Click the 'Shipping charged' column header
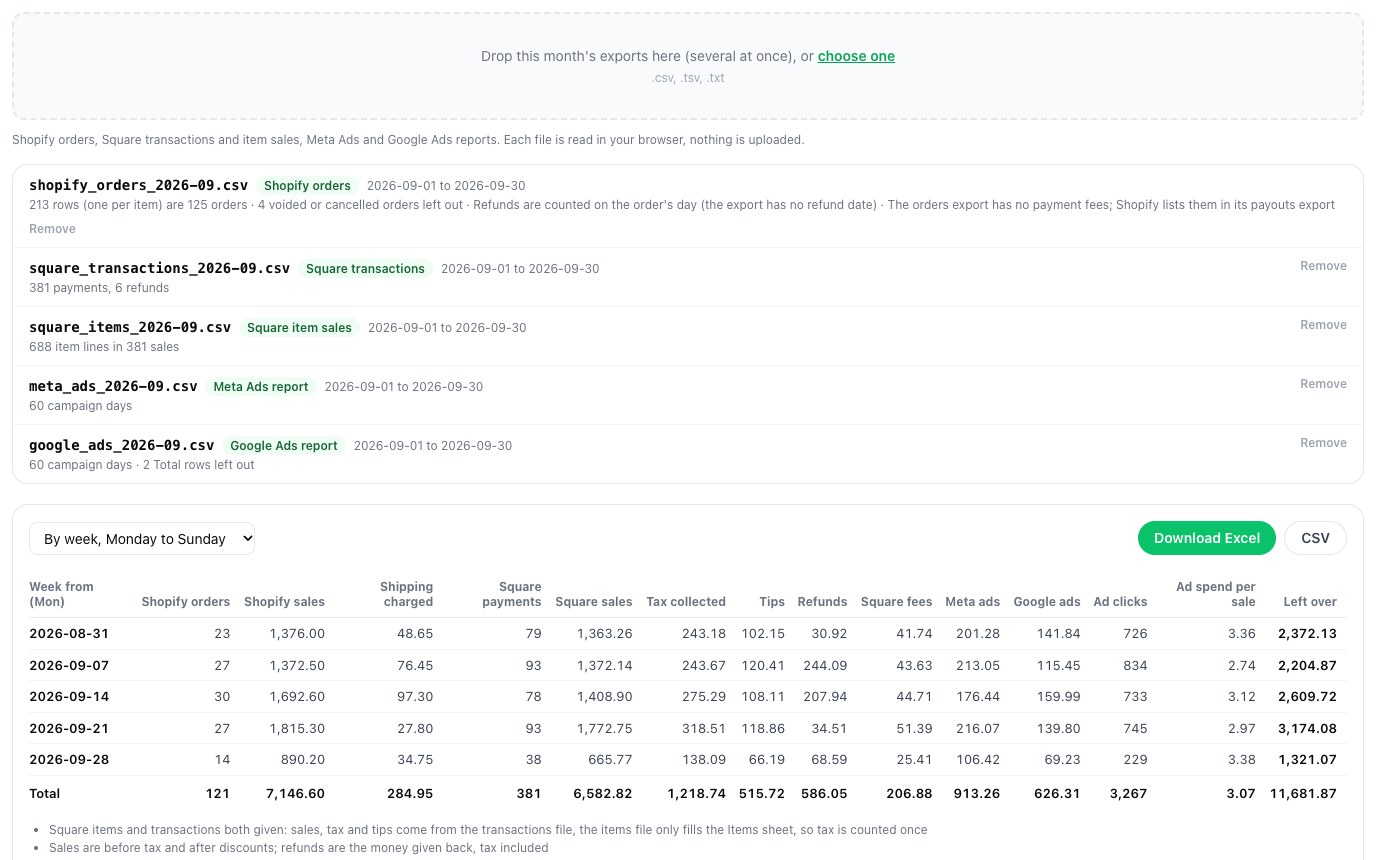Image resolution: width=1376 pixels, height=860 pixels. pyautogui.click(x=406, y=594)
